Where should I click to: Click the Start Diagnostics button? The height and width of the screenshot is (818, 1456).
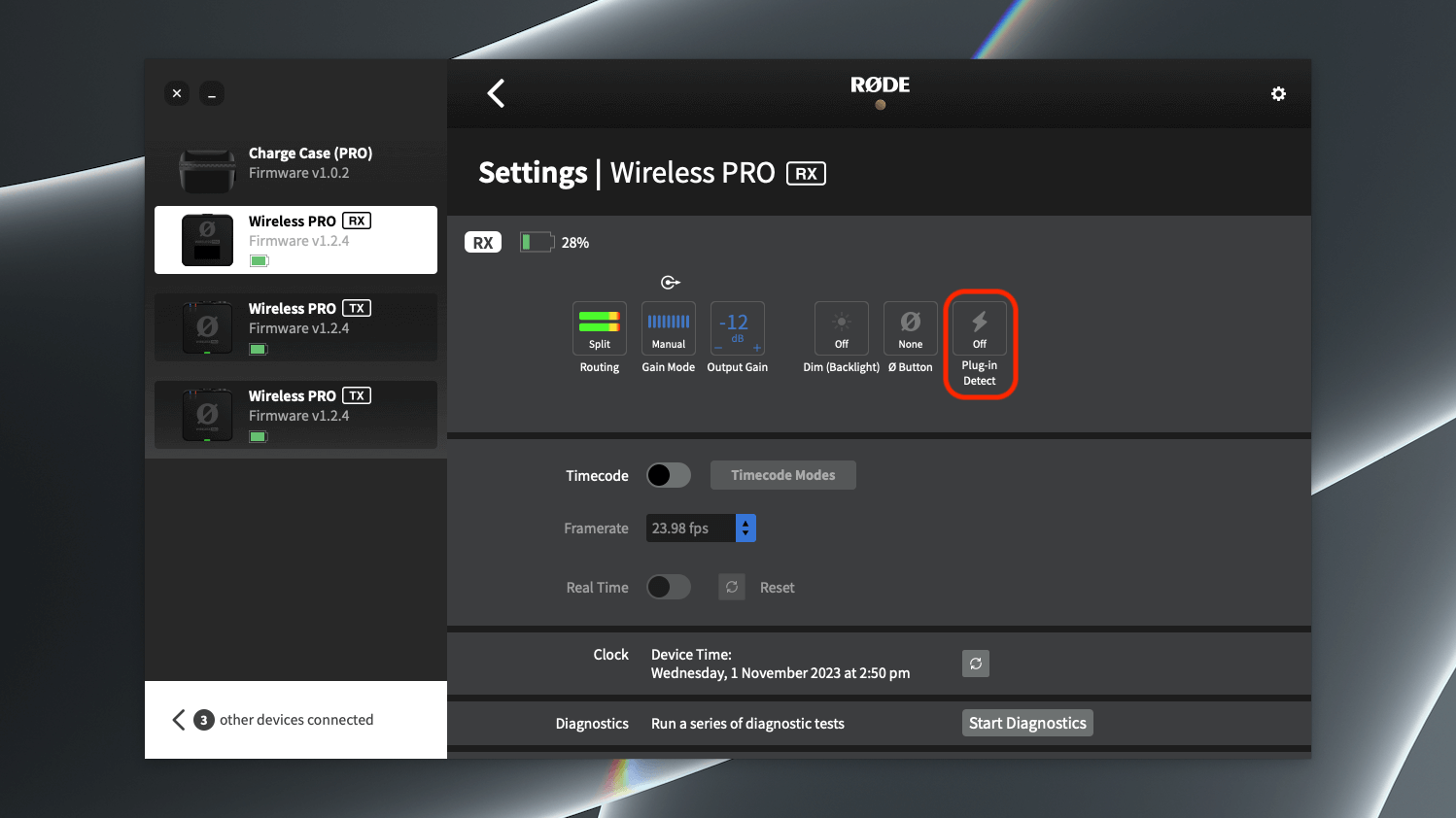(x=1027, y=723)
